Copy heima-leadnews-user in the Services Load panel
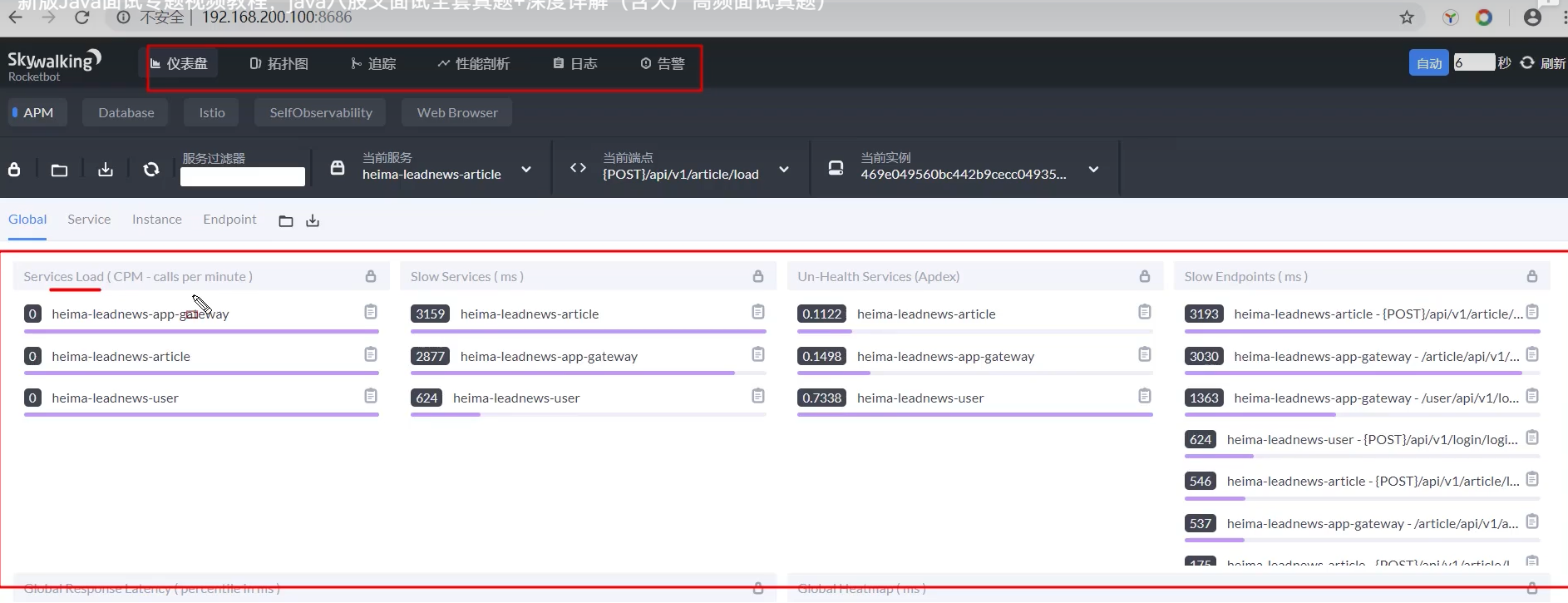 coord(371,396)
